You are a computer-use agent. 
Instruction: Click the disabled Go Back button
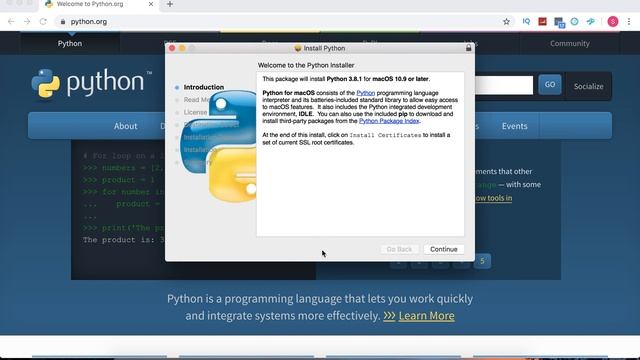point(399,249)
